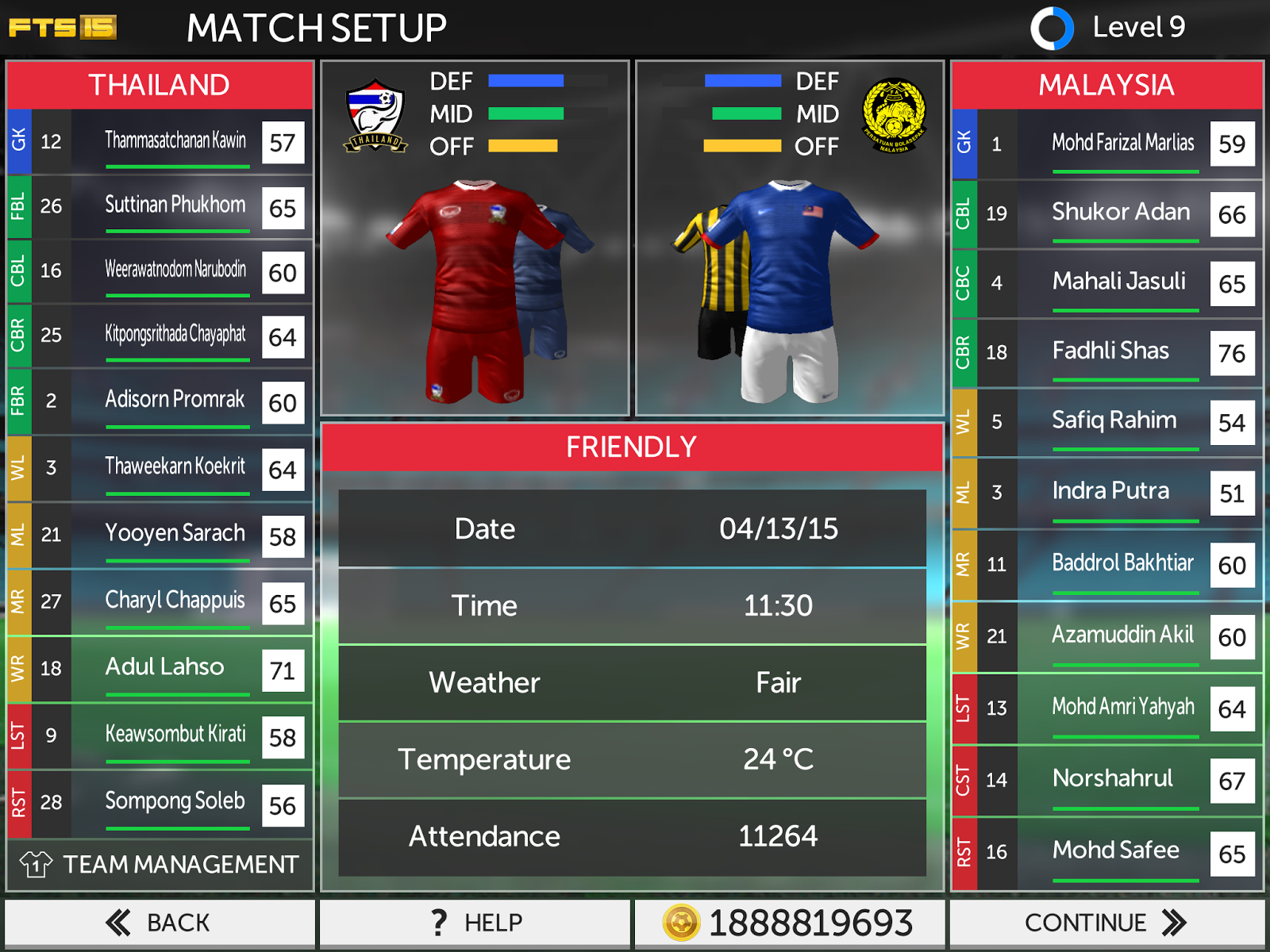The image size is (1270, 952).
Task: Select Fadhli Shas in Malaysia lineup
Action: point(1106,352)
